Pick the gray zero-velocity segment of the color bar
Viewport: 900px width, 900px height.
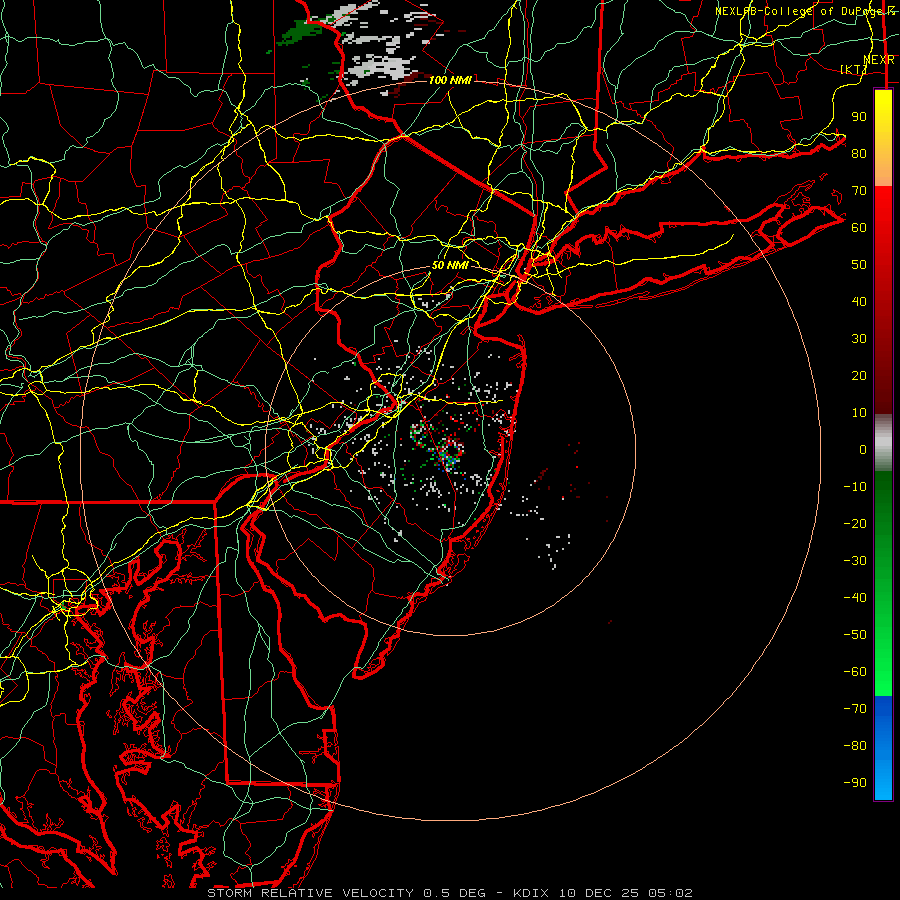(883, 443)
